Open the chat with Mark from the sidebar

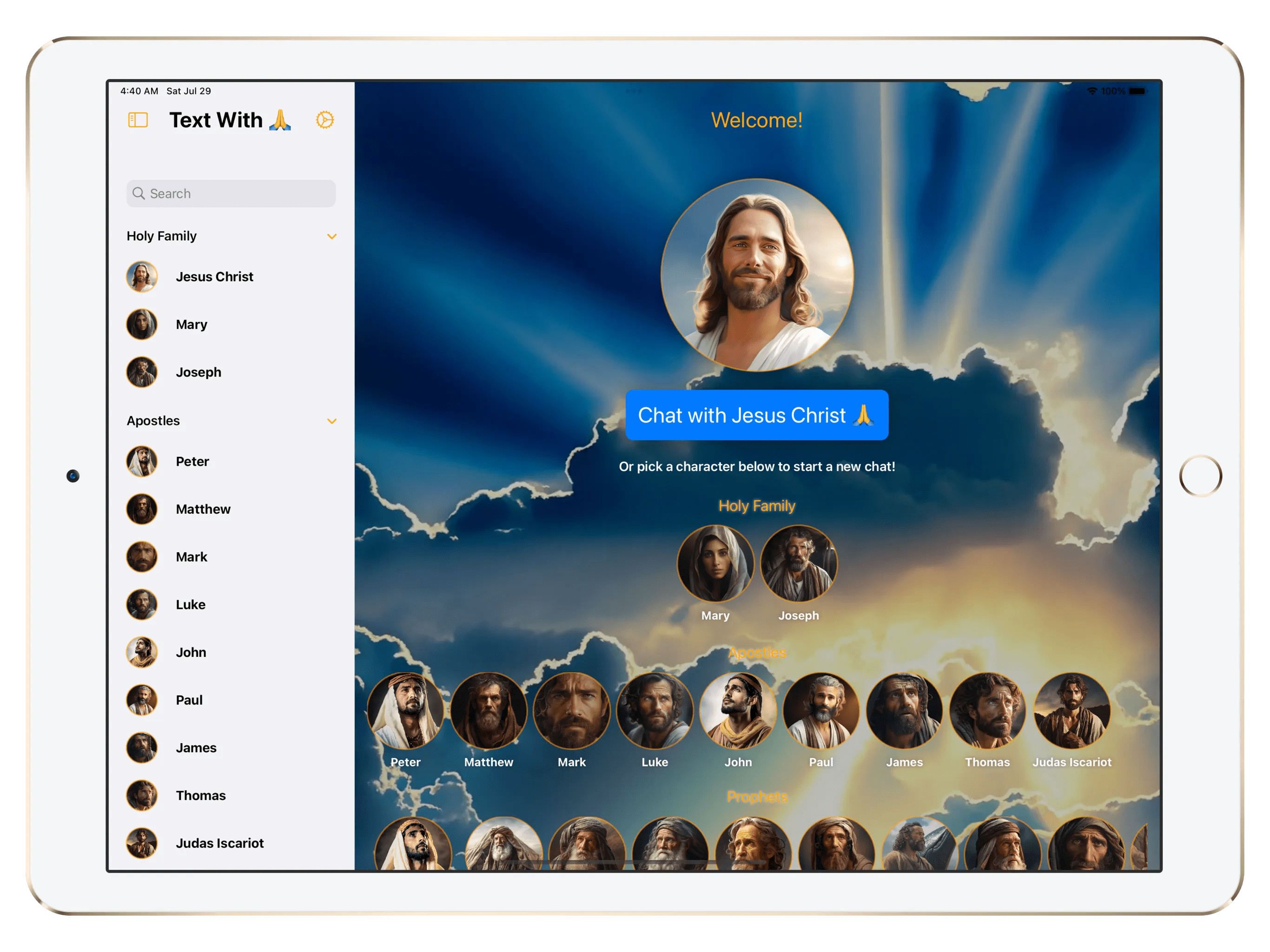pyautogui.click(x=141, y=556)
